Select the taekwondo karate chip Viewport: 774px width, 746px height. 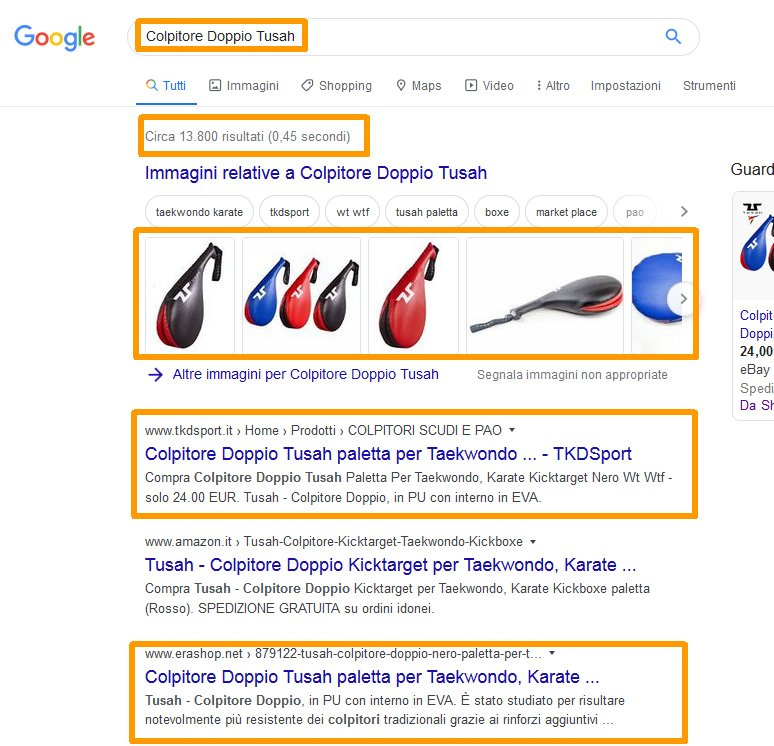tap(199, 212)
